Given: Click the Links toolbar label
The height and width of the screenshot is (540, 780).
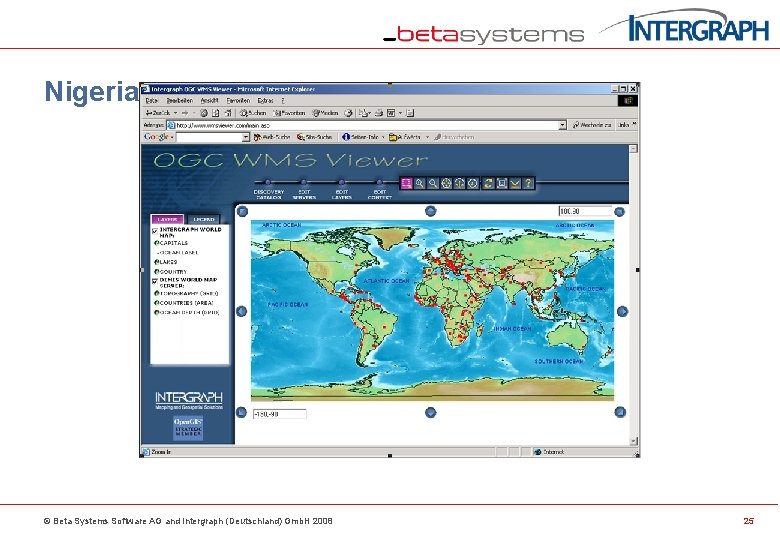Looking at the screenshot, I should coord(624,125).
